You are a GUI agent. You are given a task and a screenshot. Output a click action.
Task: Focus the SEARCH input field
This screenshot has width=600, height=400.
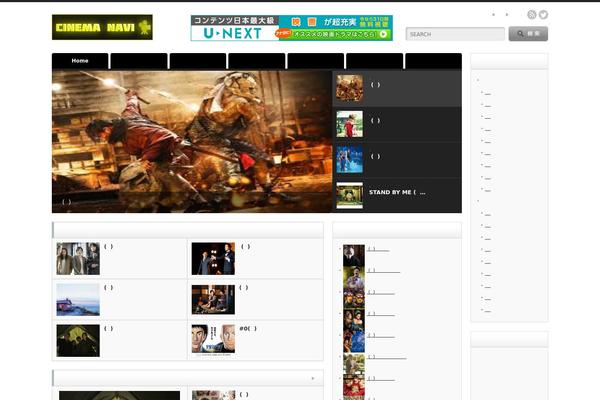click(x=455, y=34)
